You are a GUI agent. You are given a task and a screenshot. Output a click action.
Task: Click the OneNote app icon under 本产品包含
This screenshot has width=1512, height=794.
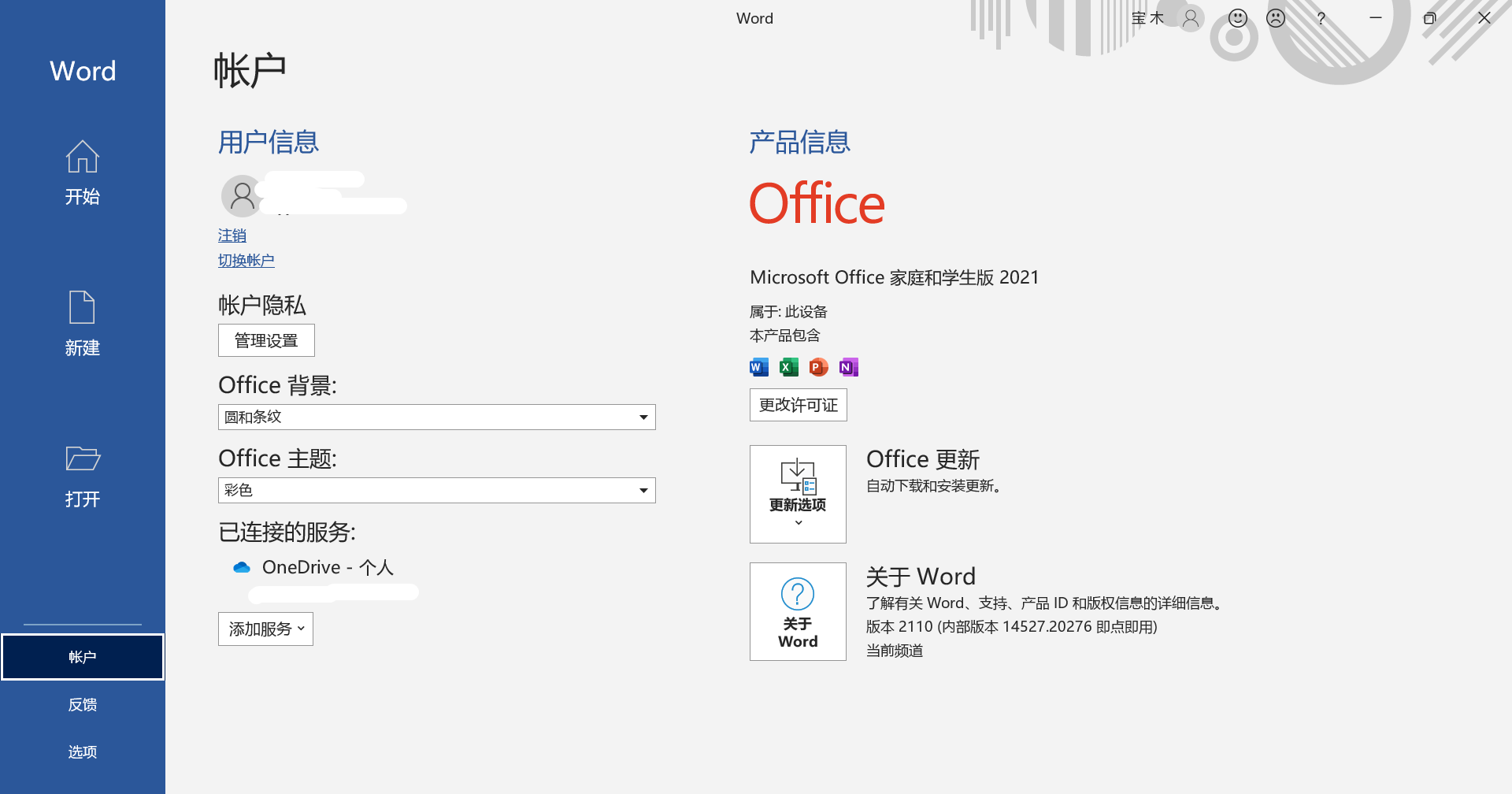click(849, 367)
